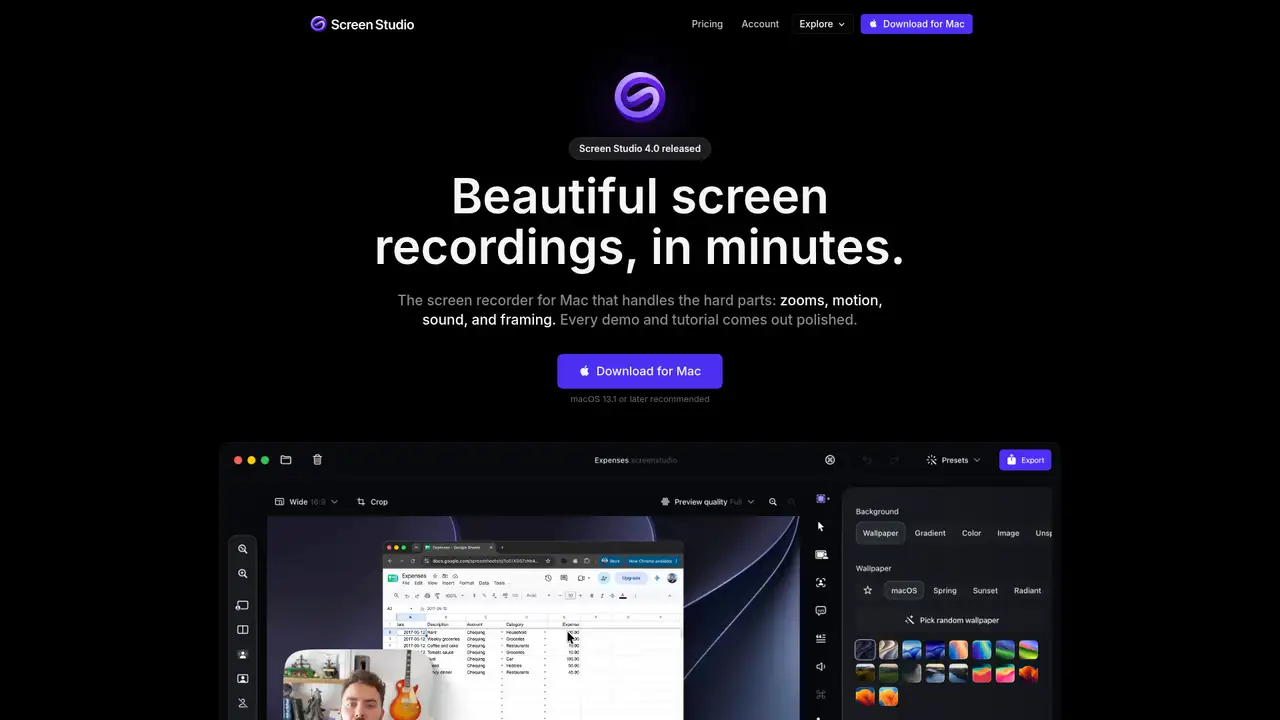Viewport: 1280px width, 720px height.
Task: Click Download for Mac in the navigation bar
Action: [916, 24]
